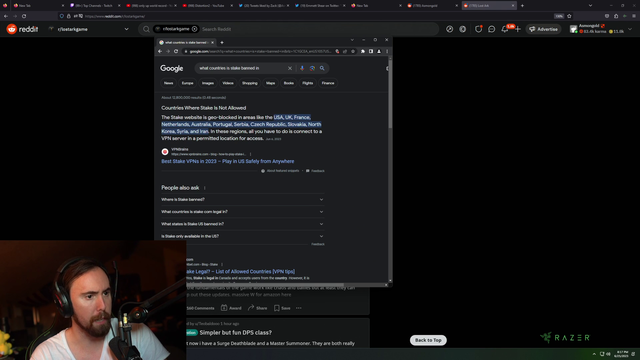Go back in Chrome window
Screen dimensions: 640x360
click(x=160, y=51)
